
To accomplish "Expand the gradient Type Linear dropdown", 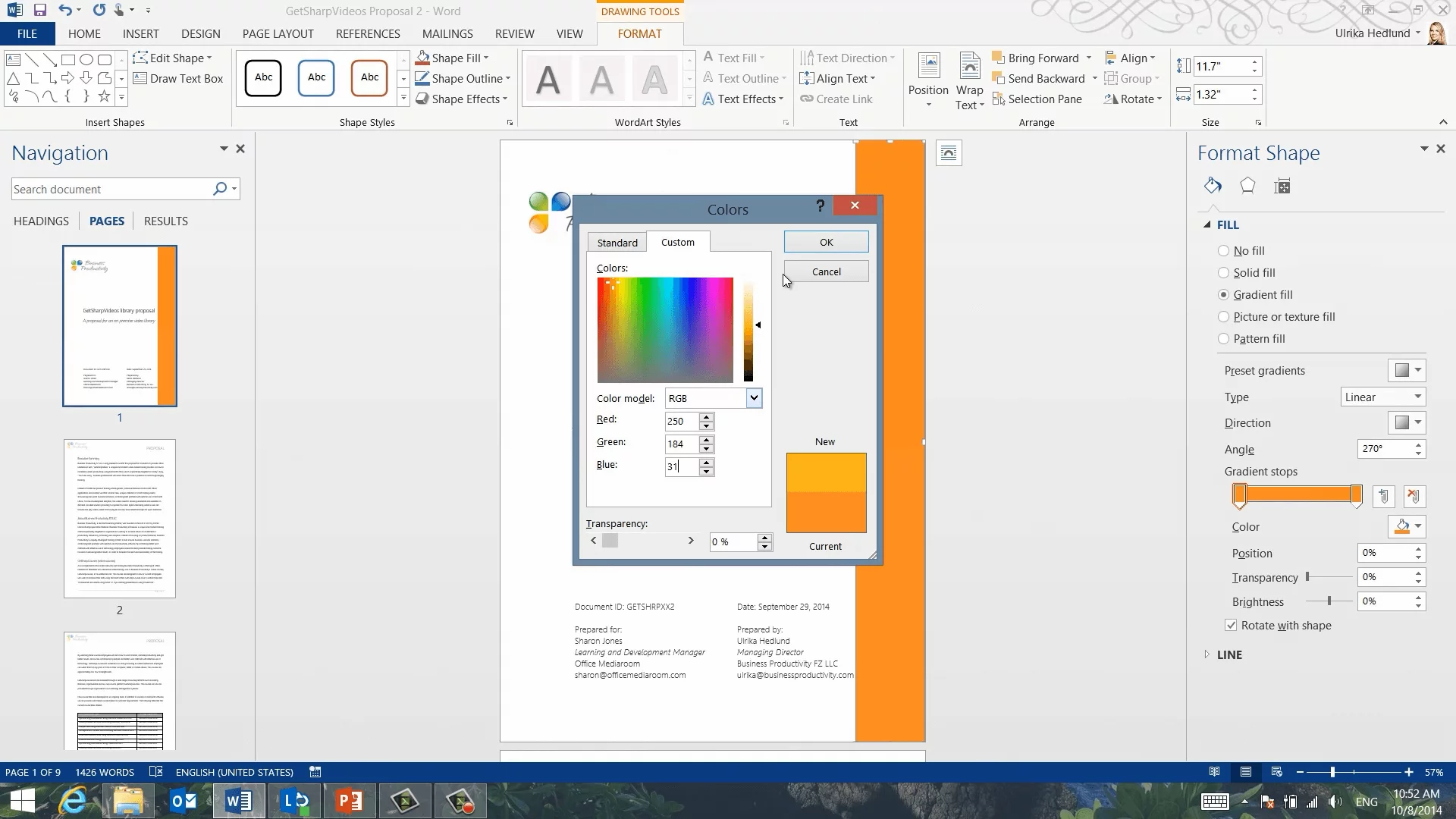I will (1383, 397).
